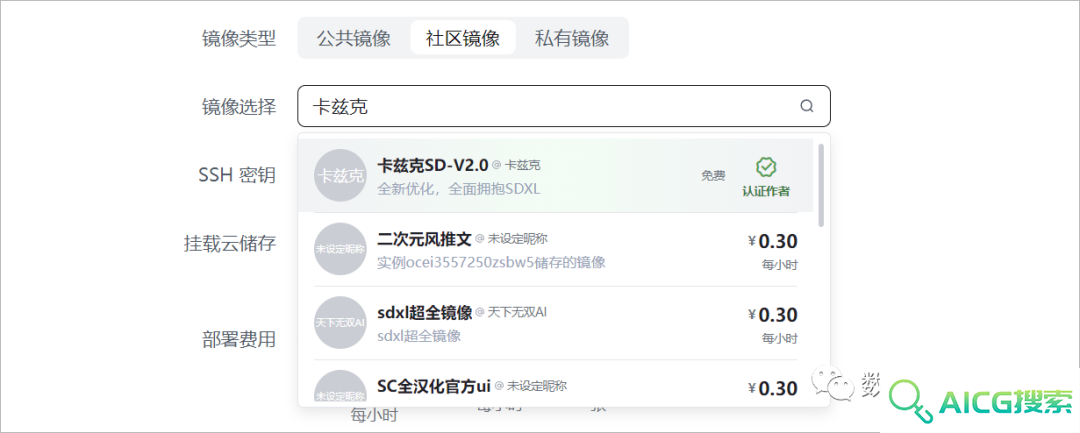Click author name @卡兹克 next to title

[x=517, y=165]
